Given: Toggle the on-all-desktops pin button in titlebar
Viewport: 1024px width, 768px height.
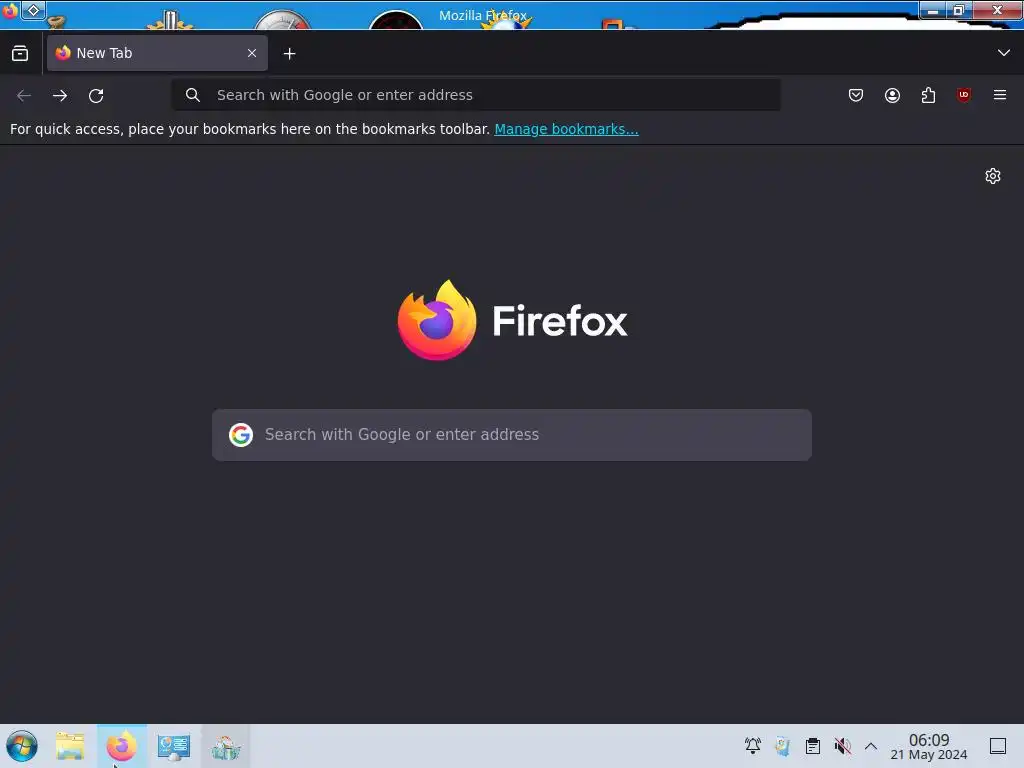Looking at the screenshot, I should tap(33, 10).
